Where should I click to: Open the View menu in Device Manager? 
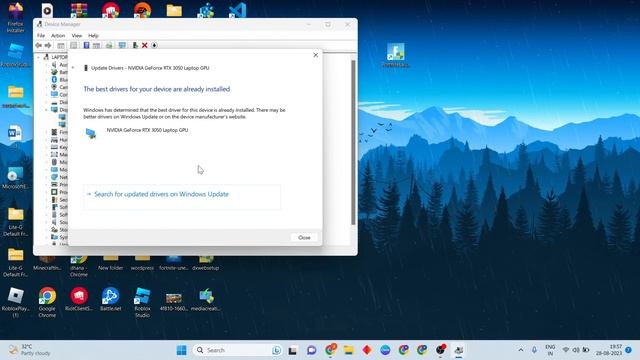click(77, 36)
